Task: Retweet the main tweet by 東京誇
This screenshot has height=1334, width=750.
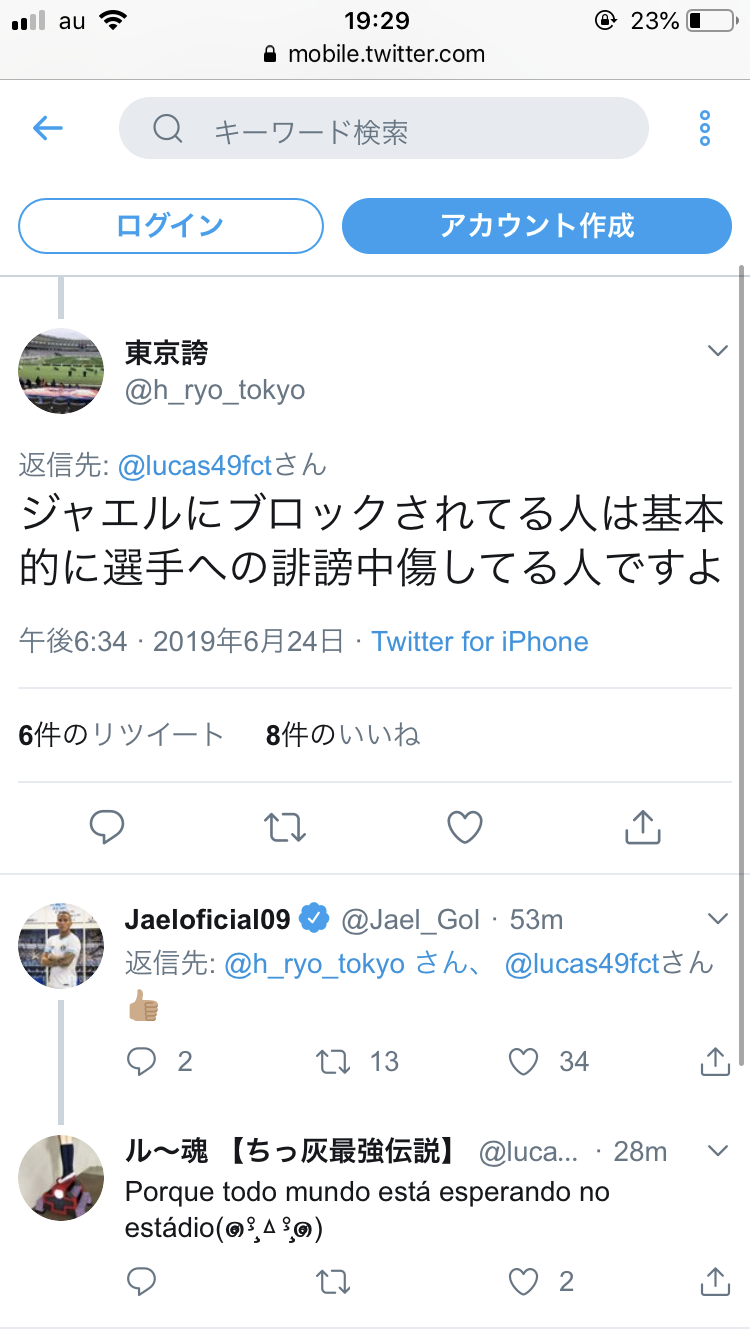Action: 285,827
